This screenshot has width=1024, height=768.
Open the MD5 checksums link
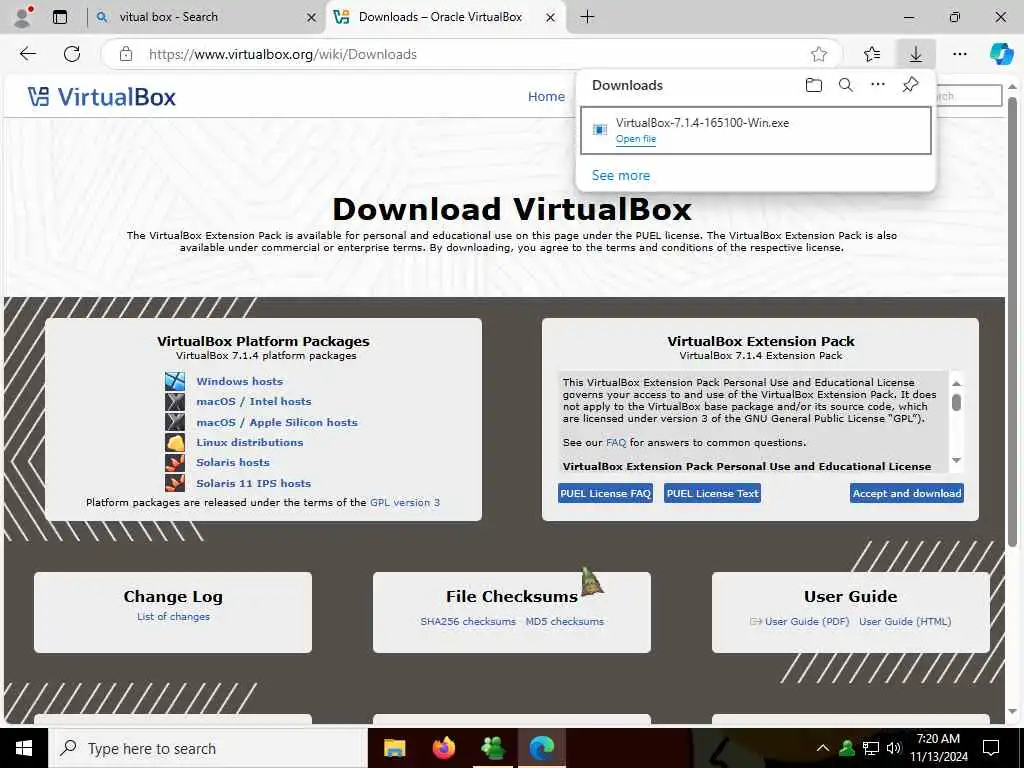click(x=565, y=622)
